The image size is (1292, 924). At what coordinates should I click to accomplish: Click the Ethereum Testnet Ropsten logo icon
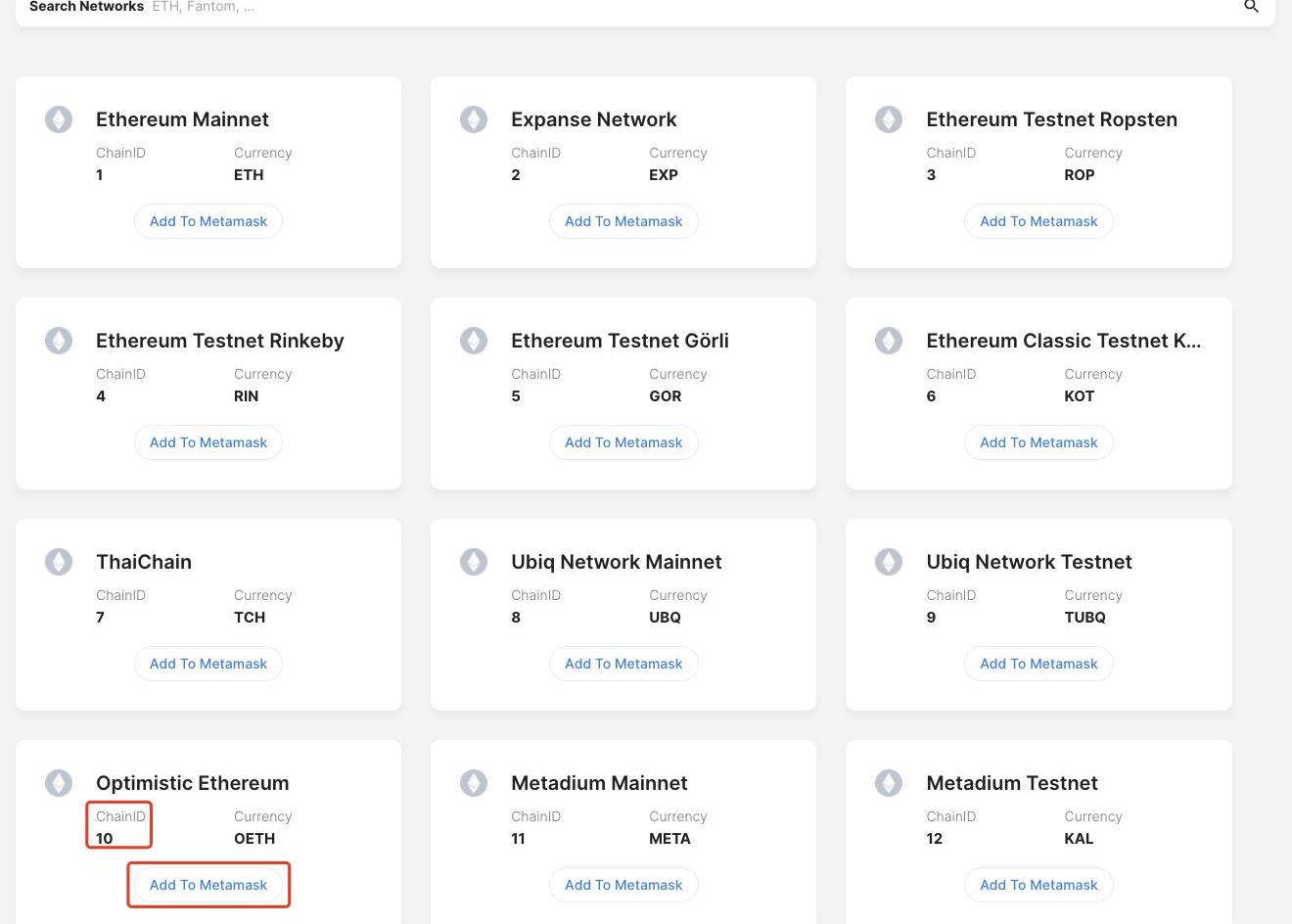[889, 119]
